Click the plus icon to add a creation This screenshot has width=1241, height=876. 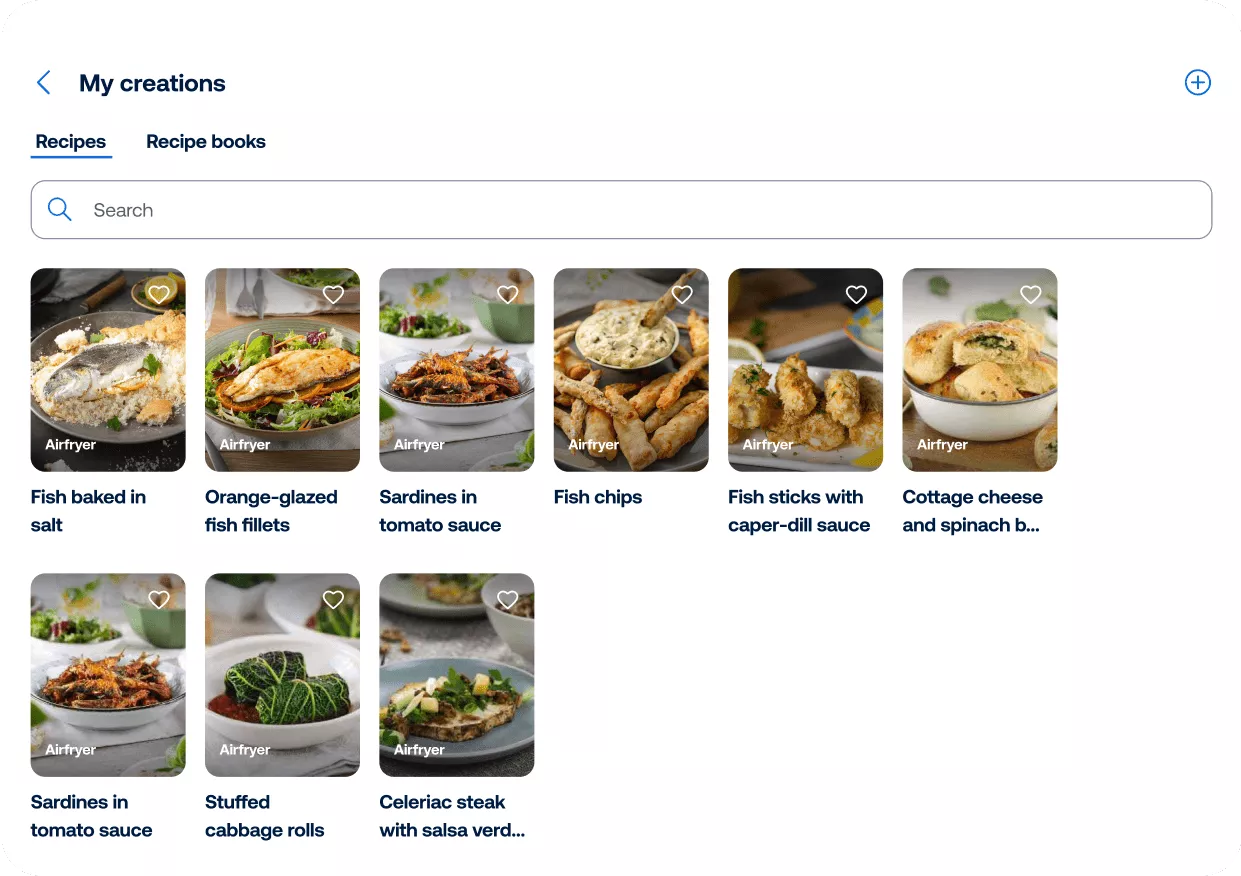(x=1197, y=83)
